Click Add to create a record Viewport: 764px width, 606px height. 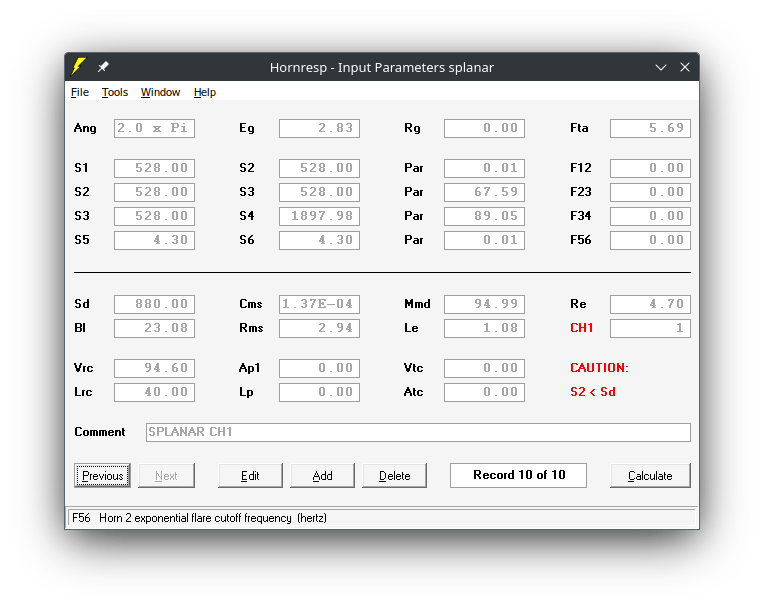pos(323,475)
